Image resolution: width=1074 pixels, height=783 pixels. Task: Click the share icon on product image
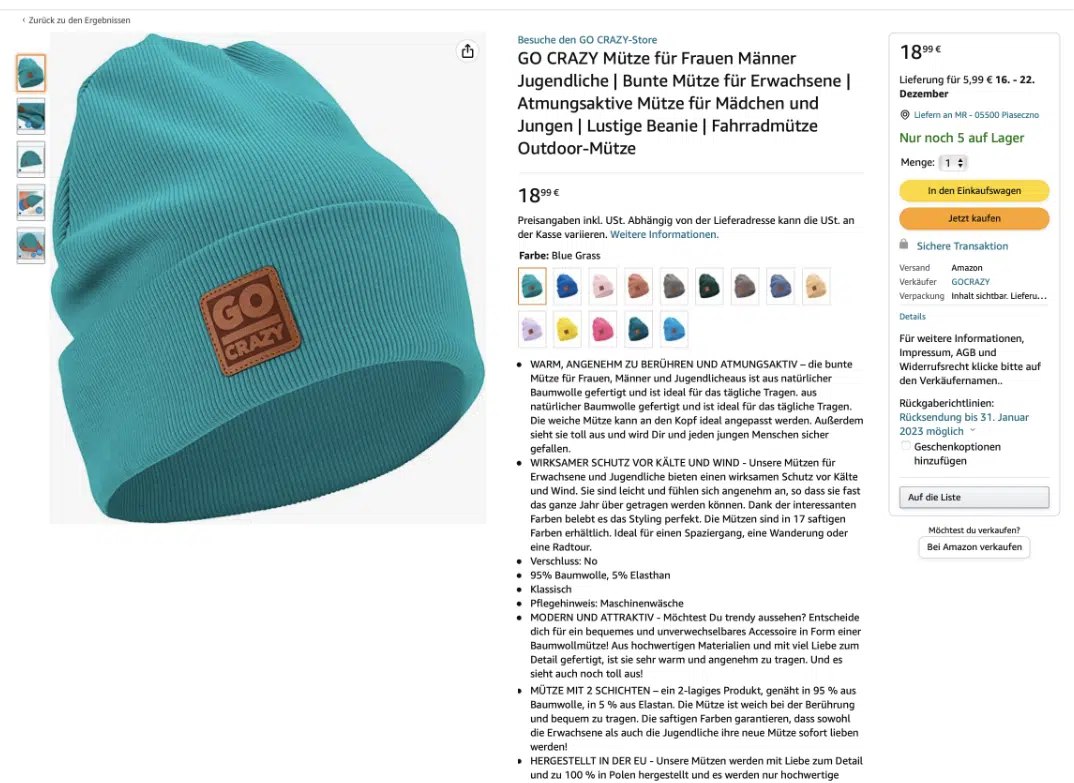467,51
